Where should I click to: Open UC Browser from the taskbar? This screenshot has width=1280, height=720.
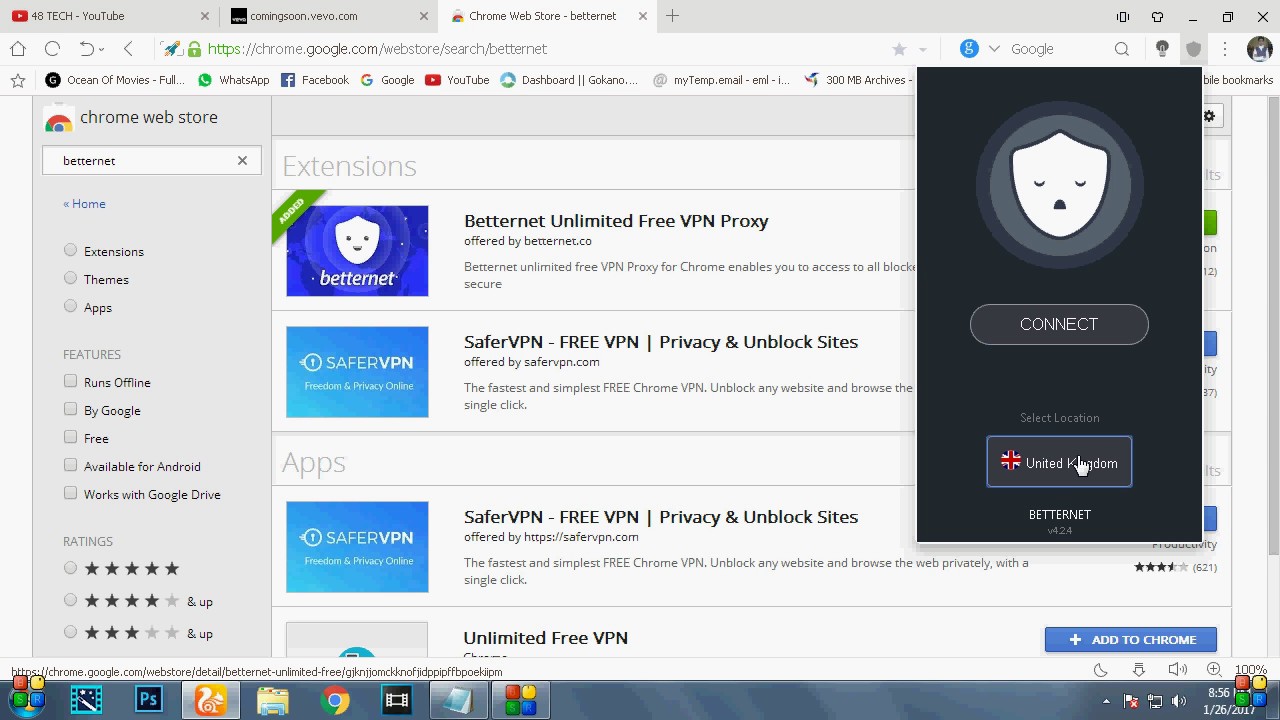pyautogui.click(x=211, y=700)
